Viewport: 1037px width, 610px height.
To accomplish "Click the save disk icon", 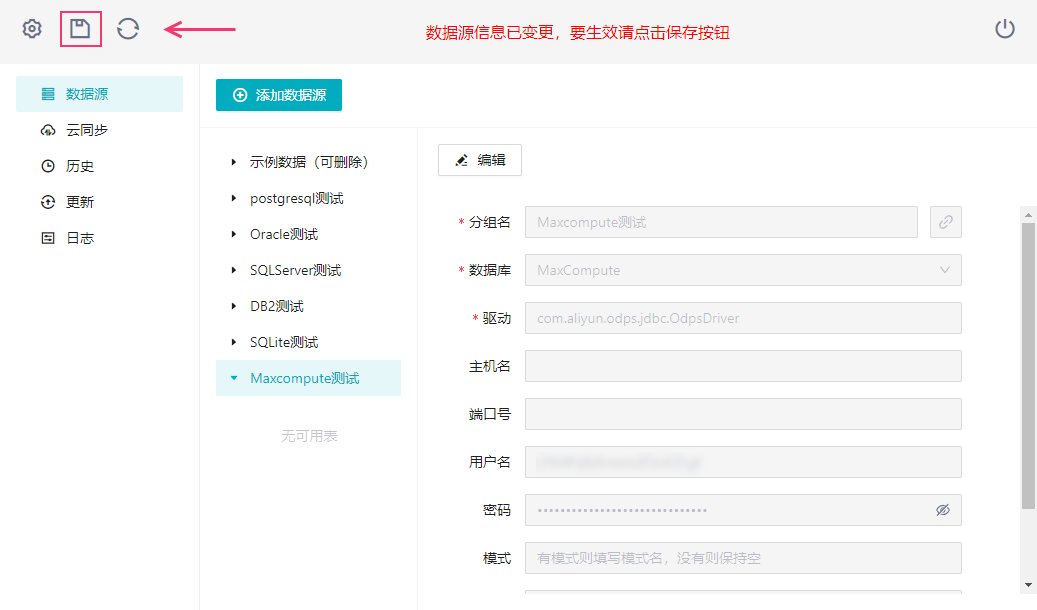I will tap(80, 29).
